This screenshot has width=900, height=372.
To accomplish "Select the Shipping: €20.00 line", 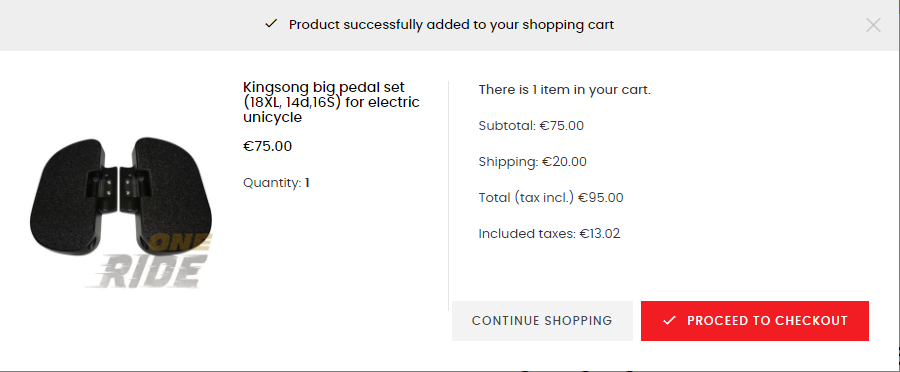I will (x=533, y=162).
